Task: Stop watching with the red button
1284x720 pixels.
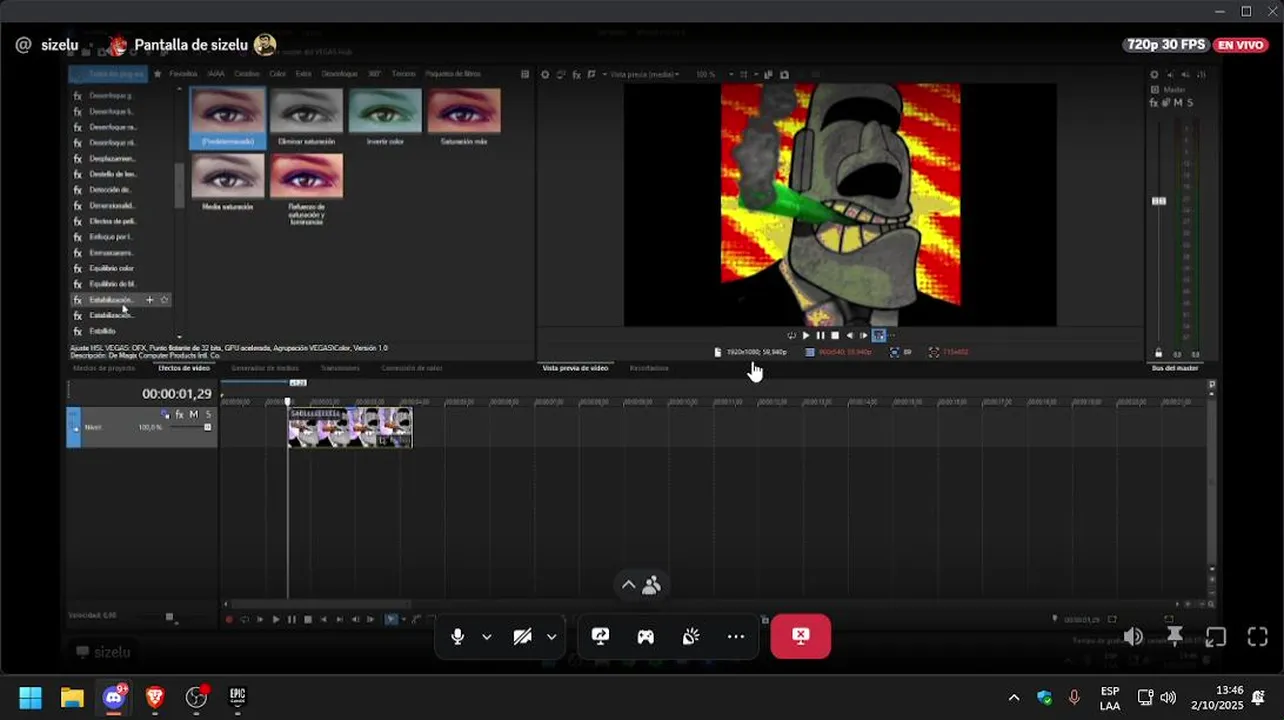Action: (x=800, y=636)
